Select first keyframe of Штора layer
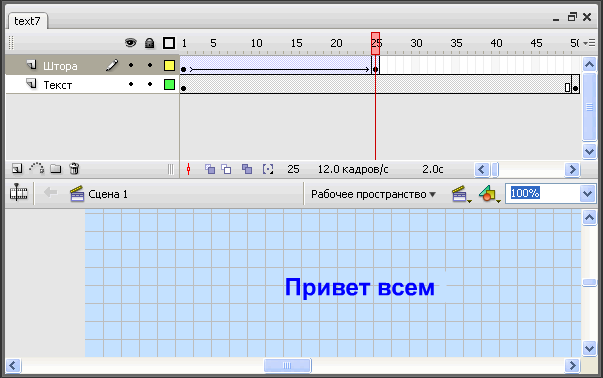 click(183, 69)
